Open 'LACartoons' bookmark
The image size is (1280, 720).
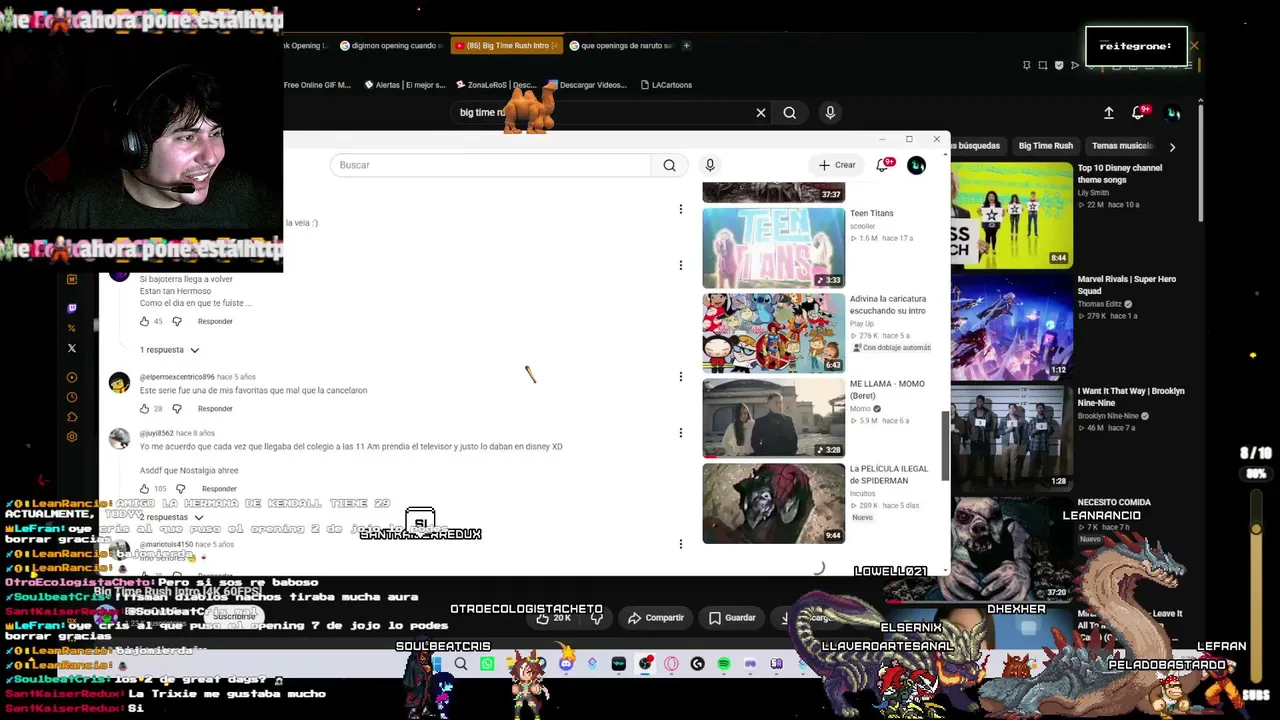666,85
